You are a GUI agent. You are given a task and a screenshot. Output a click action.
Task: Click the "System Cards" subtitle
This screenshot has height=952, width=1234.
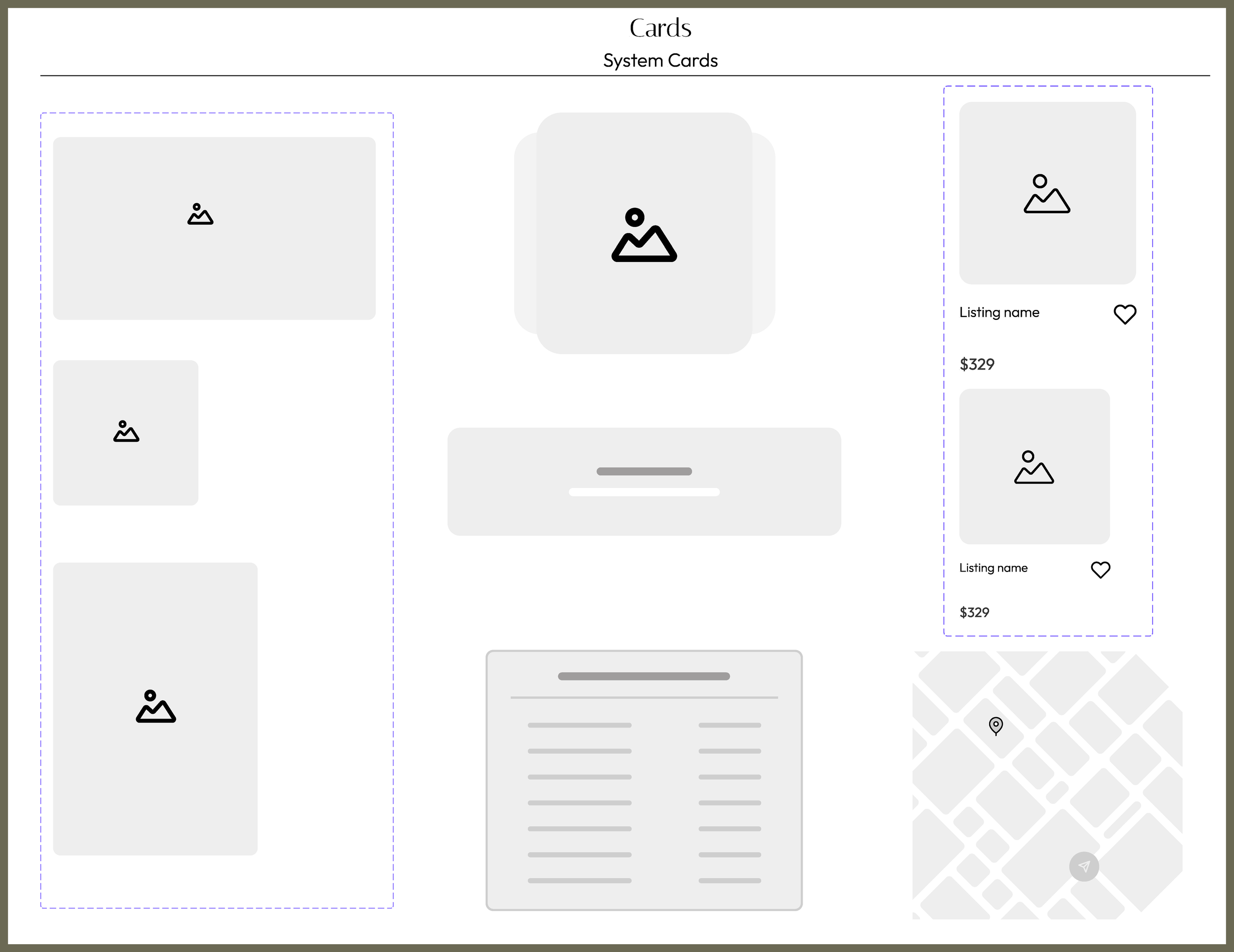tap(660, 60)
